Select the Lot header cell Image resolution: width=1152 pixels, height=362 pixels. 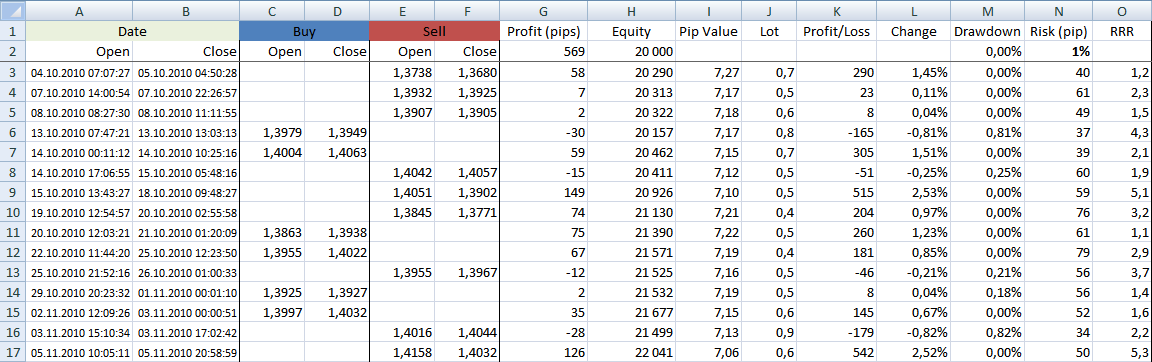(768, 32)
